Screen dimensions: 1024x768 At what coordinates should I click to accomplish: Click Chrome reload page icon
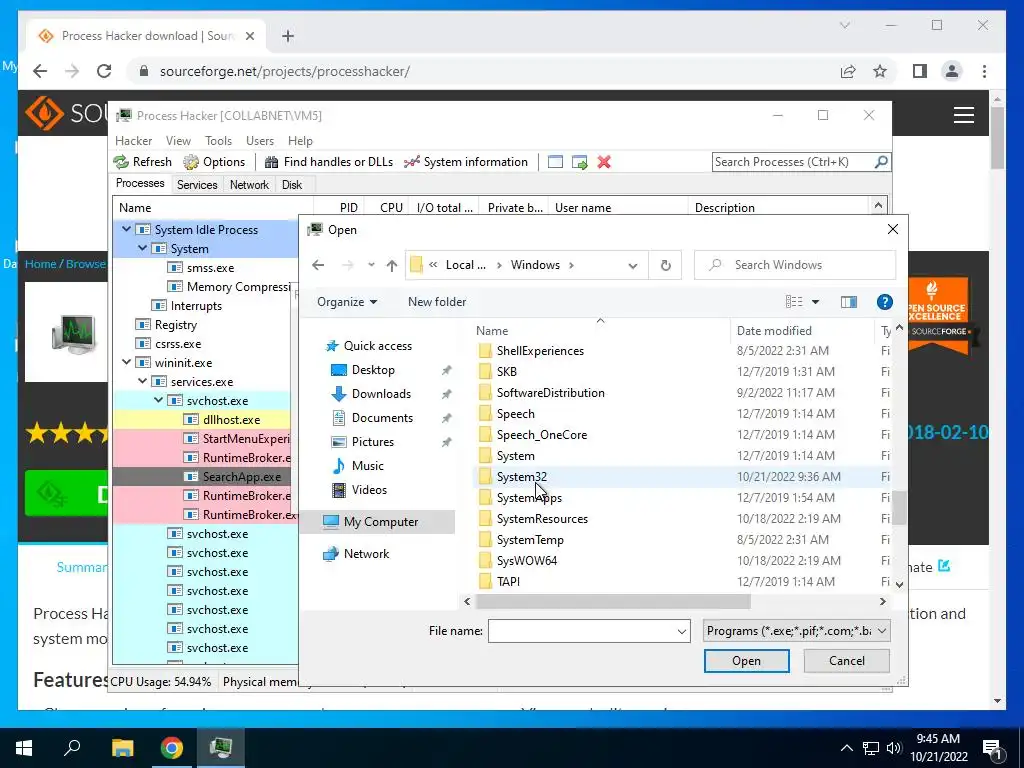[104, 71]
